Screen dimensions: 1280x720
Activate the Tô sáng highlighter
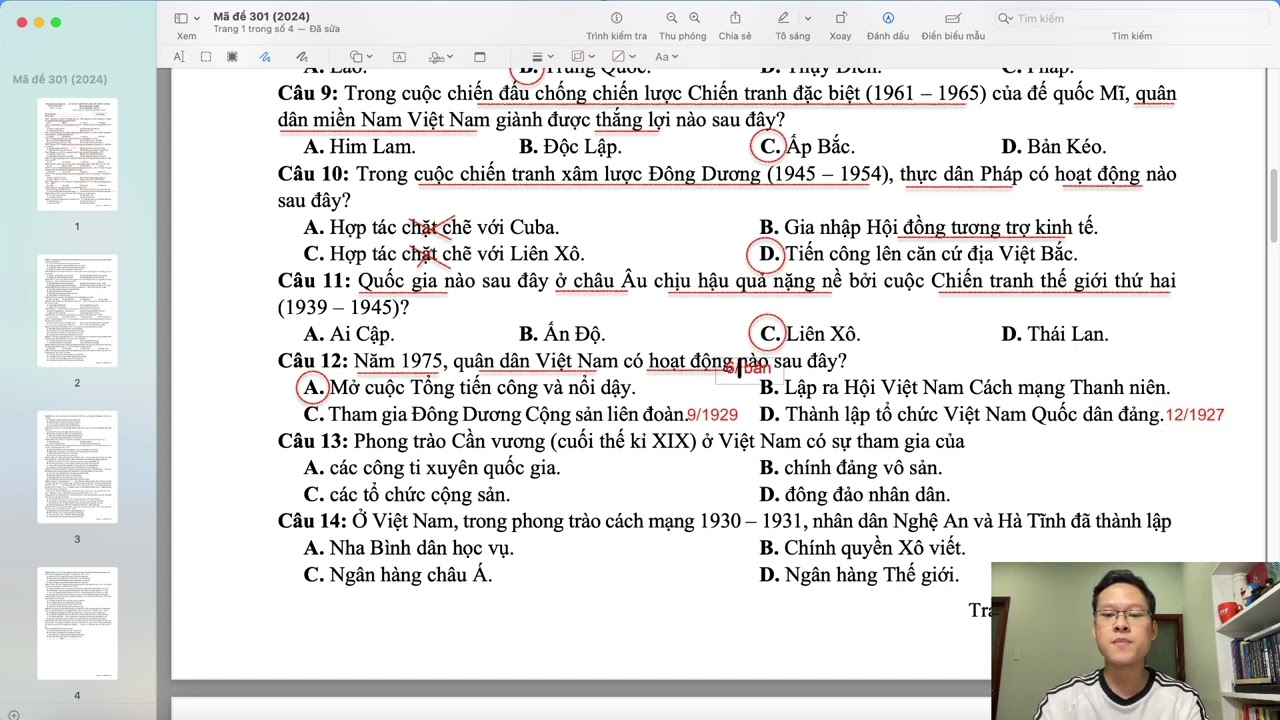(x=784, y=18)
